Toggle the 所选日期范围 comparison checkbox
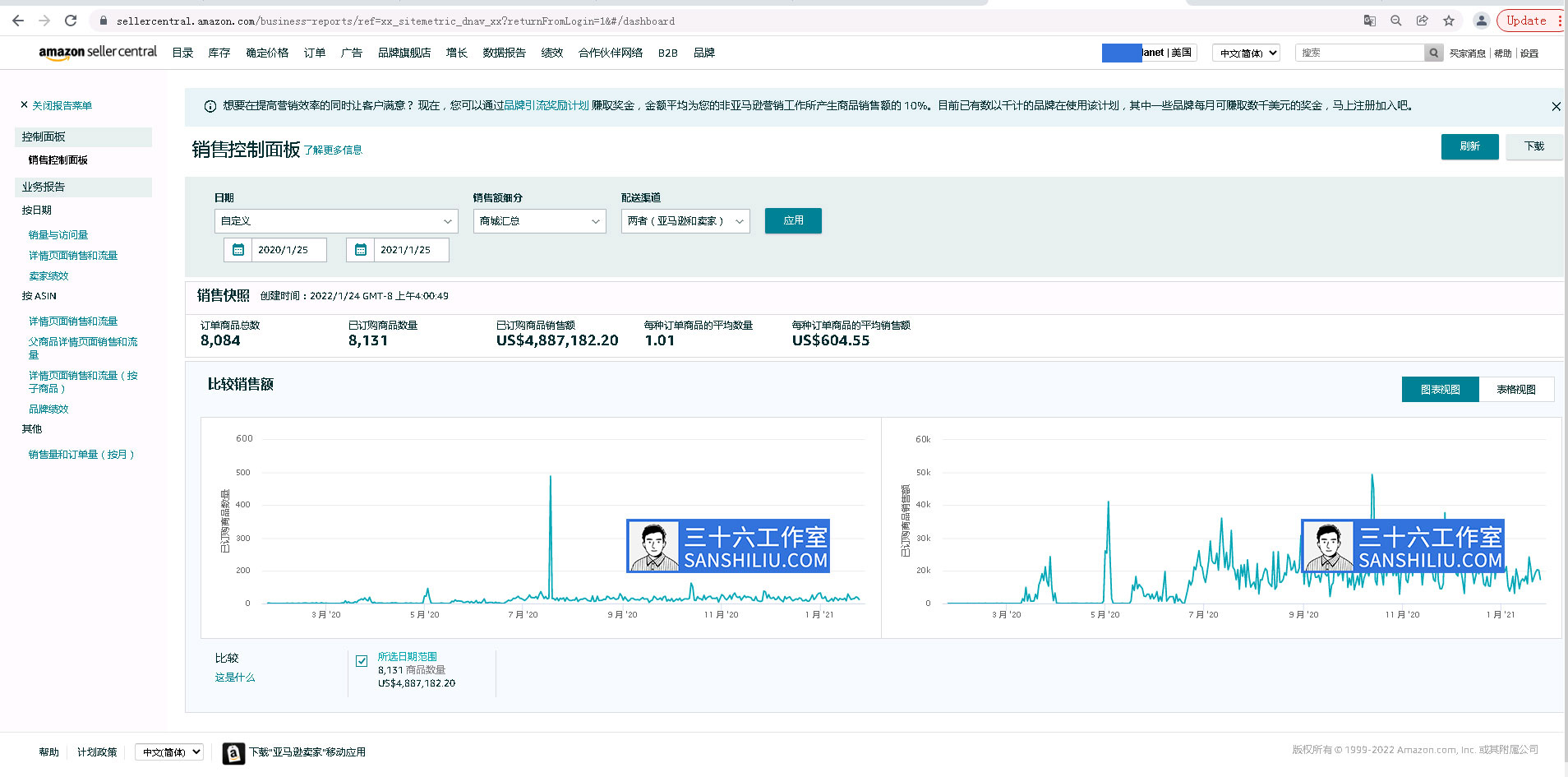 (362, 660)
